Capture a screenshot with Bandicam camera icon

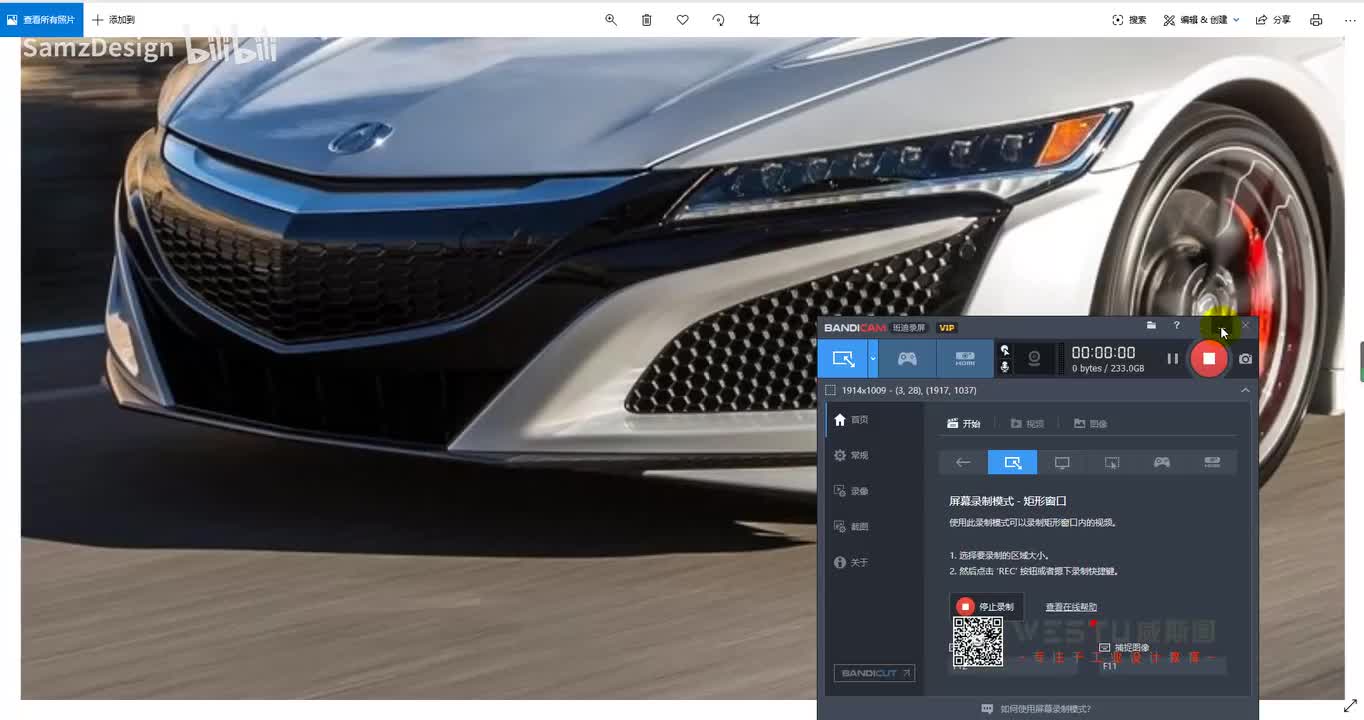(1245, 358)
